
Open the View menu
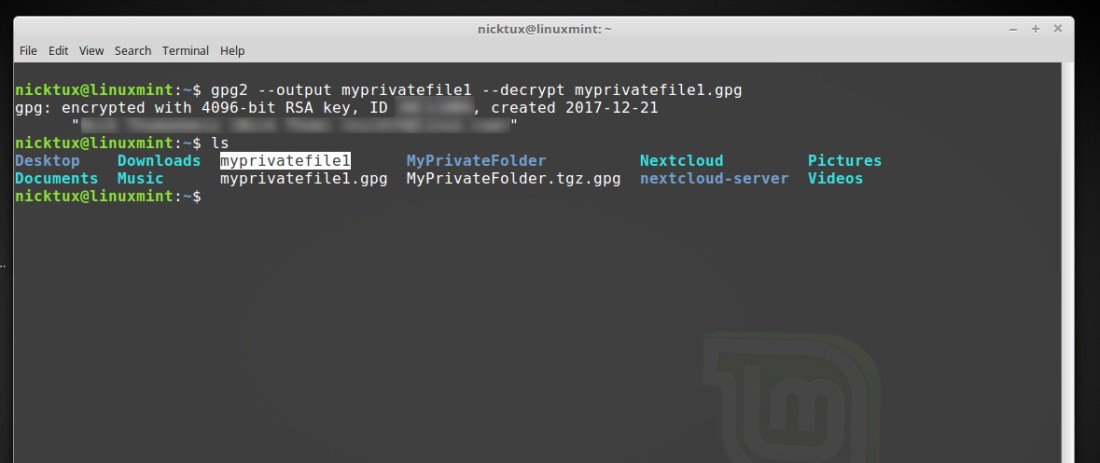[x=91, y=51]
